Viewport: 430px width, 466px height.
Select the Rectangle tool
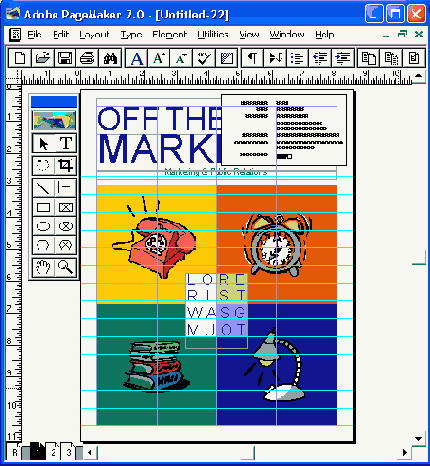coord(43,207)
